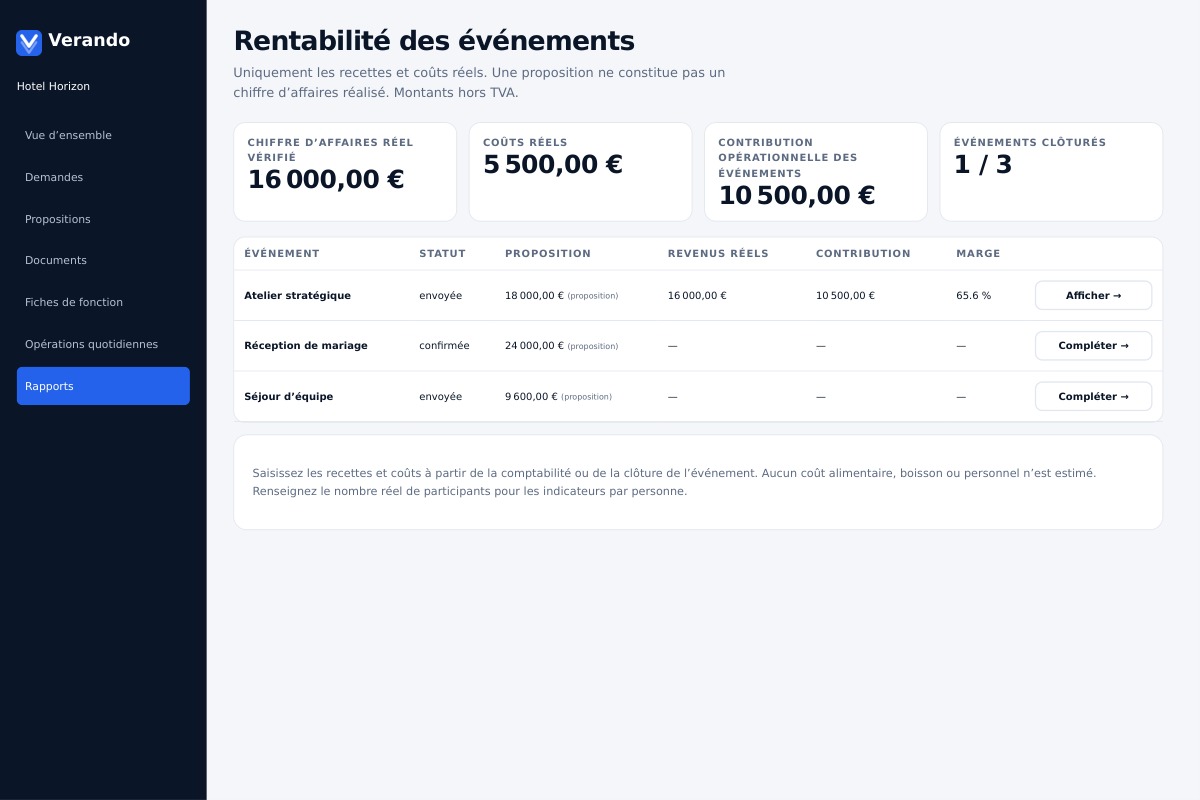This screenshot has height=800, width=1200.
Task: Click the Contribution column header
Action: tap(863, 254)
